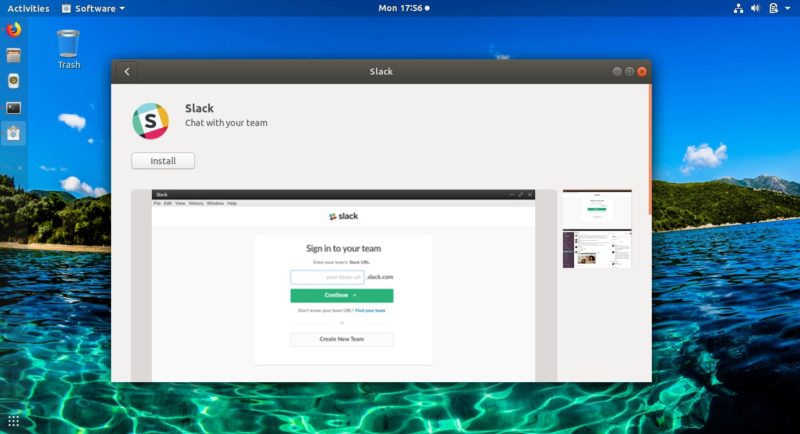Image resolution: width=800 pixels, height=434 pixels.
Task: Open Firefox from the dock
Action: point(13,30)
